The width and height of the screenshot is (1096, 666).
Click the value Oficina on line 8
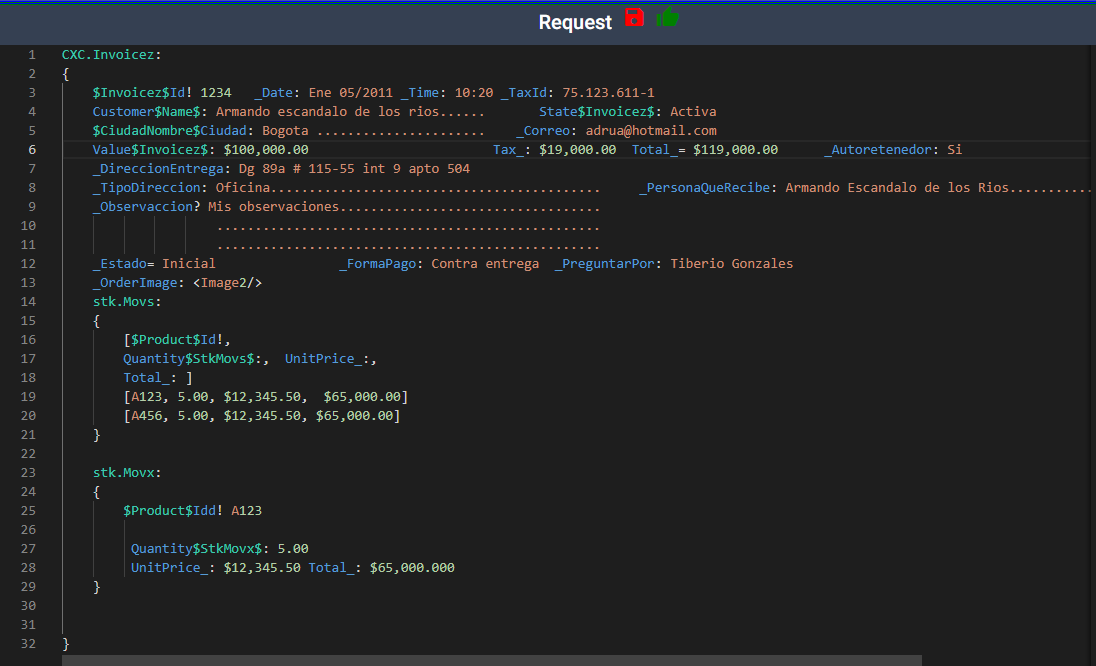tap(243, 187)
